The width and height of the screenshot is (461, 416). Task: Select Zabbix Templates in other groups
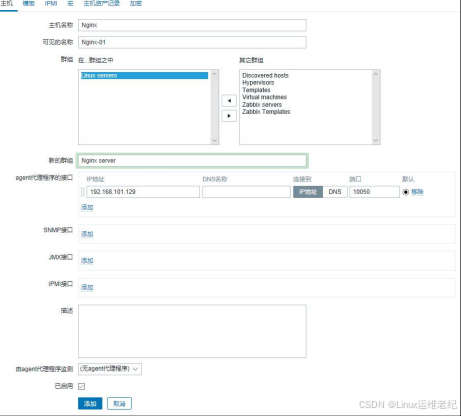266,112
